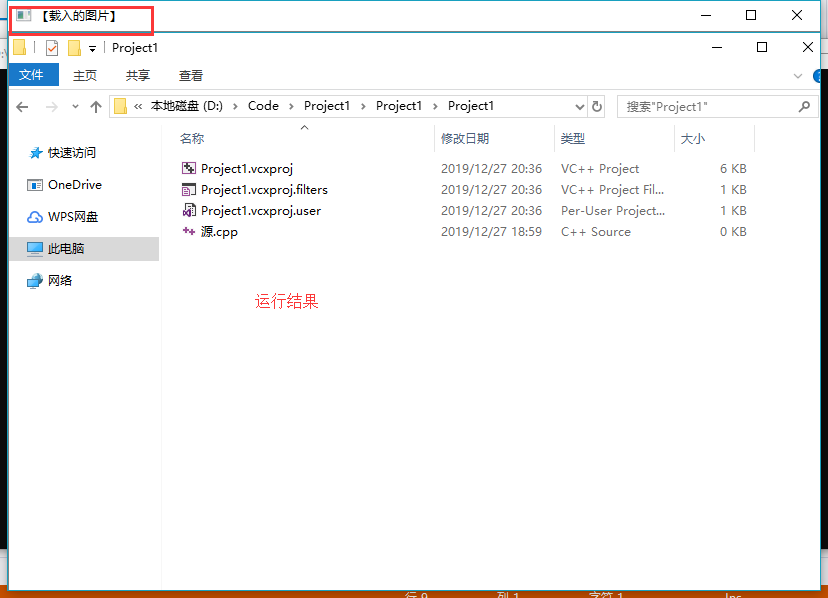This screenshot has width=828, height=598.
Task: Select the Project1.vcxproj.filters file name
Action: click(x=264, y=190)
